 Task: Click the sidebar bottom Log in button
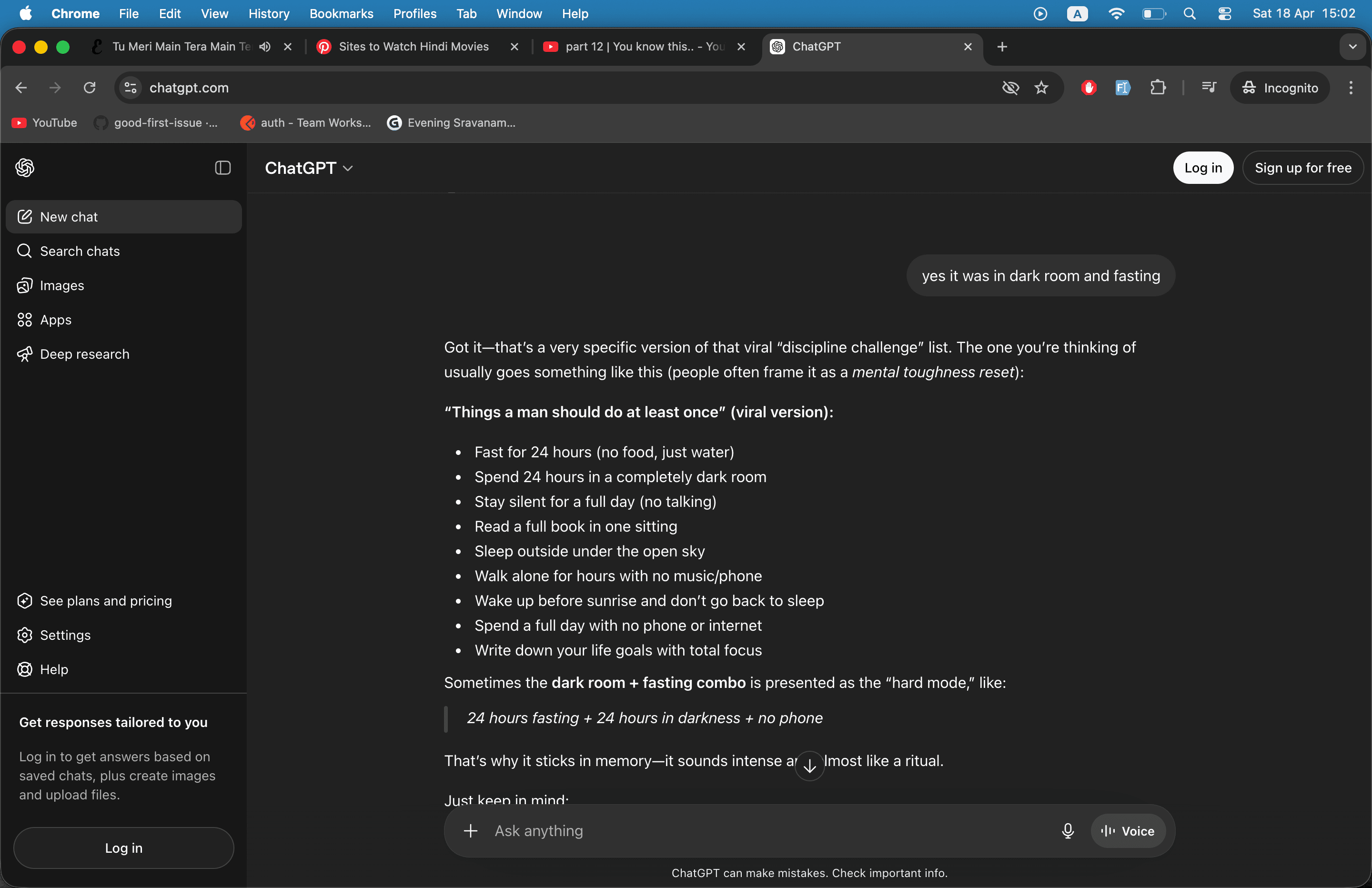(123, 848)
